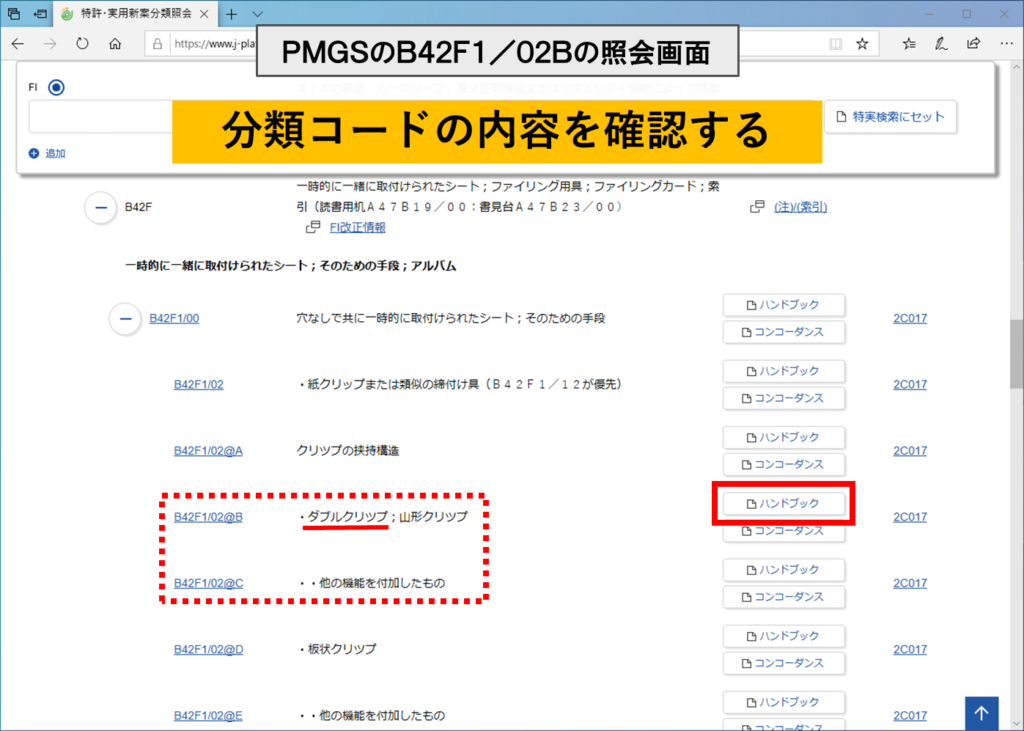This screenshot has height=731, width=1024.
Task: Open the B42F1/02@C classification link
Action: (208, 583)
